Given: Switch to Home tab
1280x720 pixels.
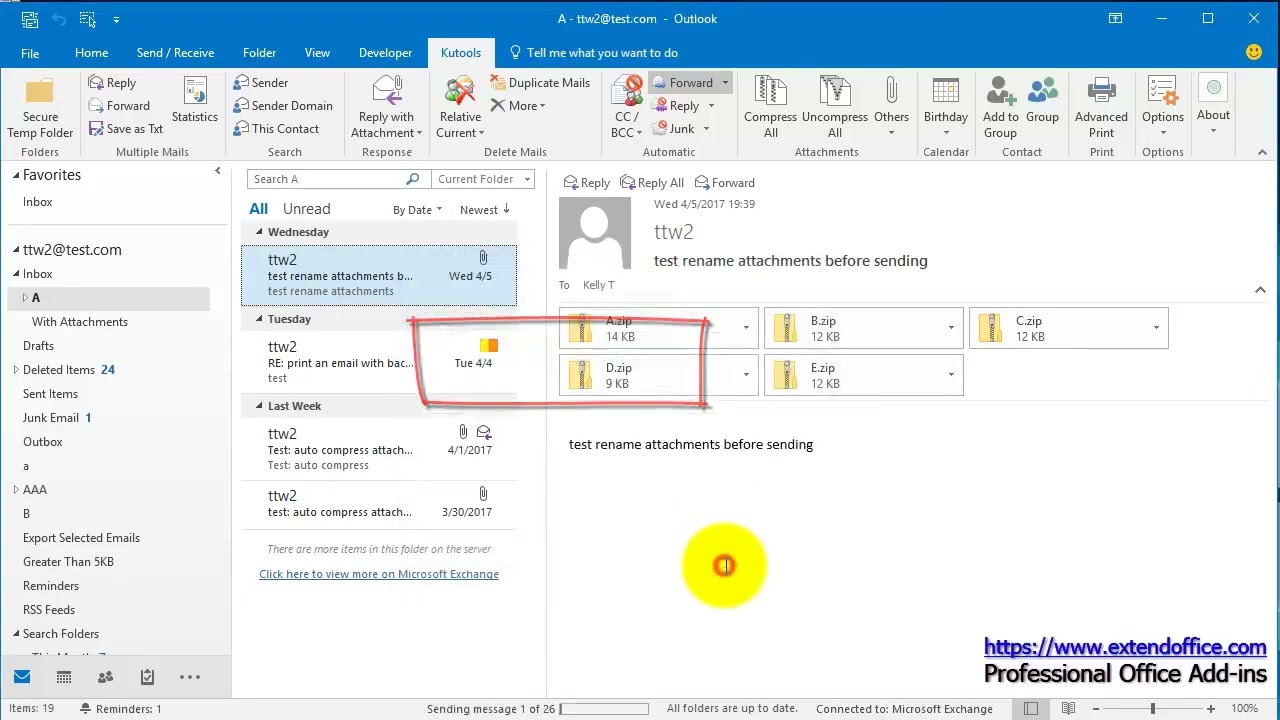Looking at the screenshot, I should point(91,53).
